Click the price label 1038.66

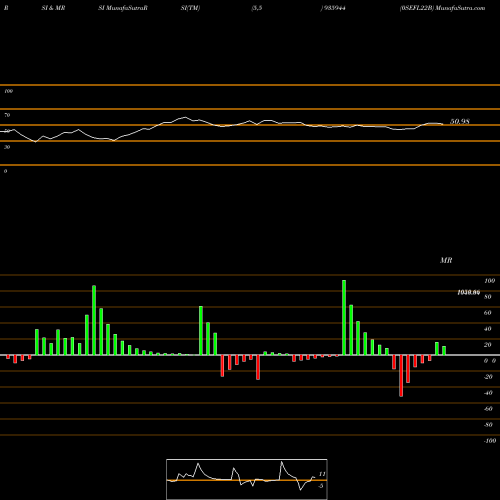[x=469, y=292]
